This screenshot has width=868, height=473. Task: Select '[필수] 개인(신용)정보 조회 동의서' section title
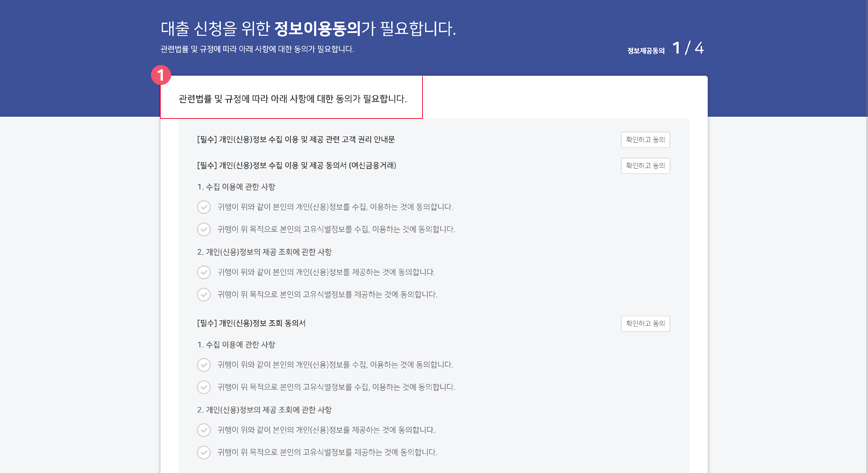[251, 324]
